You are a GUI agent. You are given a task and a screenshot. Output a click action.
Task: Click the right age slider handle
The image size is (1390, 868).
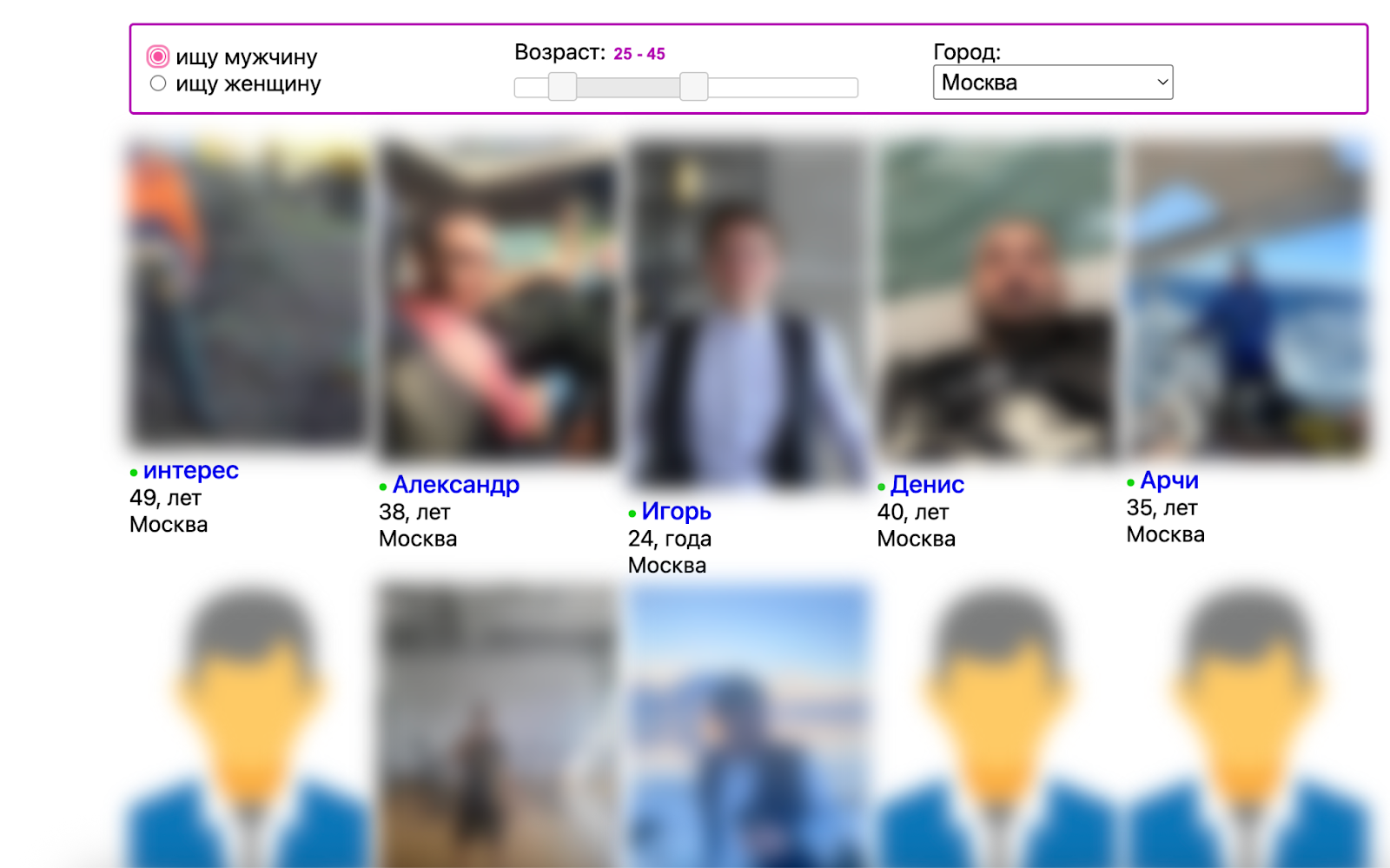pos(694,87)
